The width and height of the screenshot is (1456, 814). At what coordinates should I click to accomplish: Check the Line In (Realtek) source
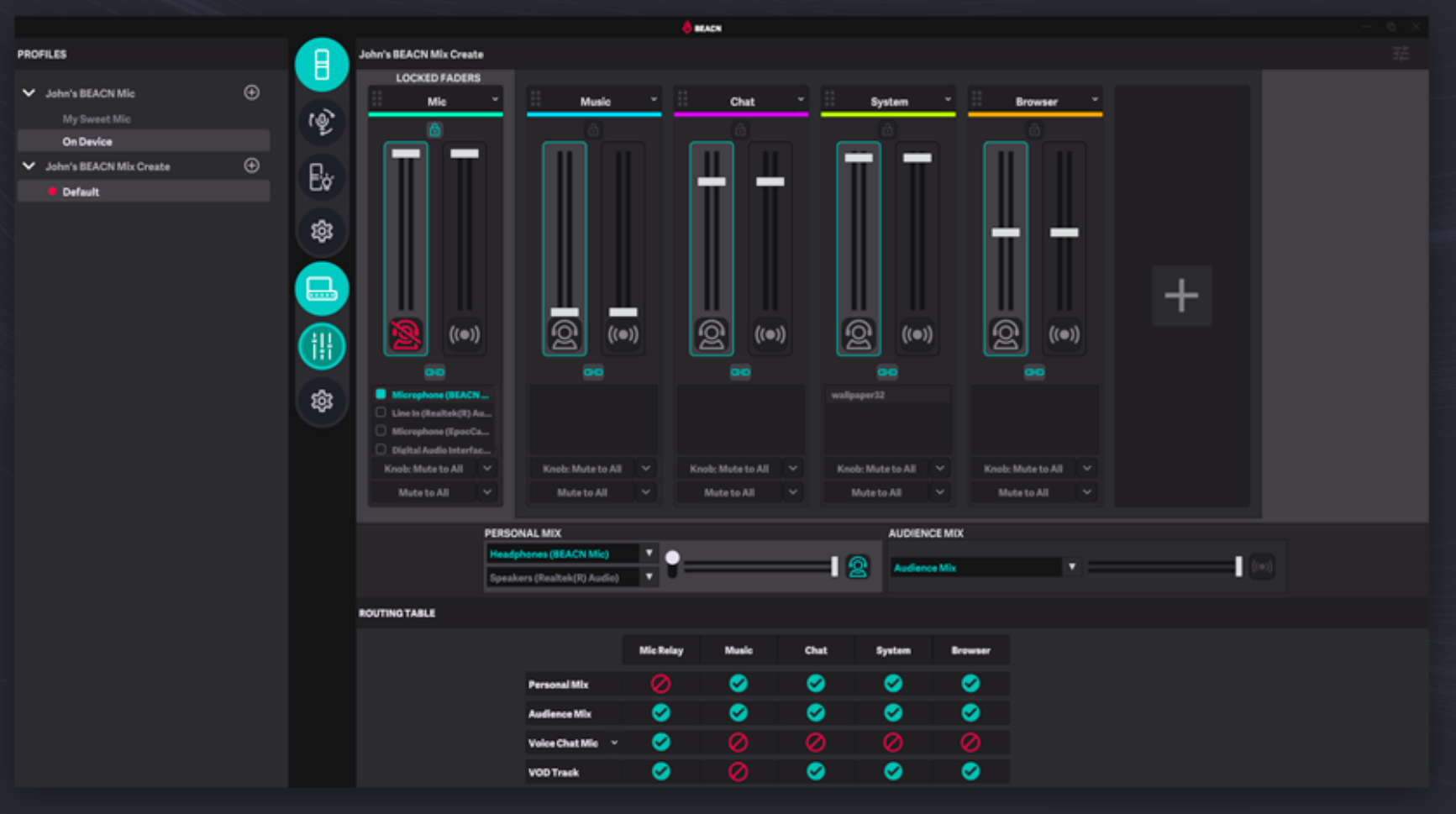tap(381, 412)
